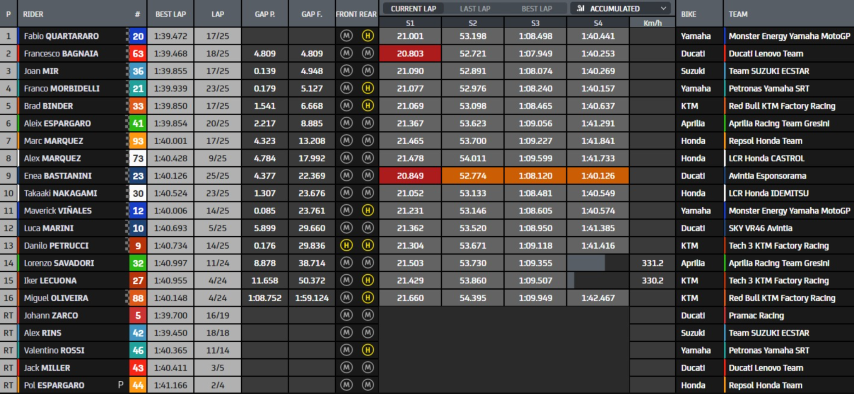This screenshot has height=394, width=854.
Task: Click the pit 'P' indicator beside Pol Espargaro
Action: coord(121,385)
